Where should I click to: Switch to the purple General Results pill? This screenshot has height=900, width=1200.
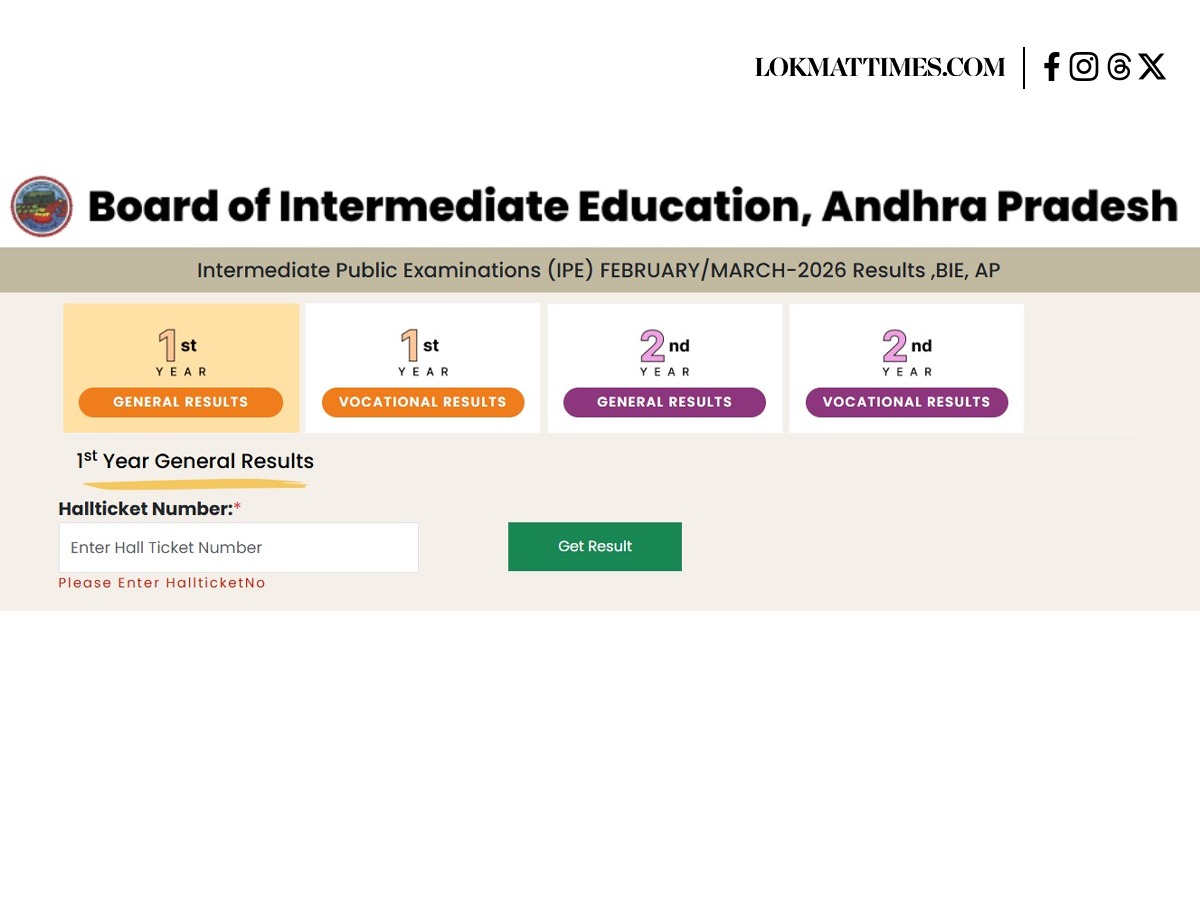click(x=664, y=402)
